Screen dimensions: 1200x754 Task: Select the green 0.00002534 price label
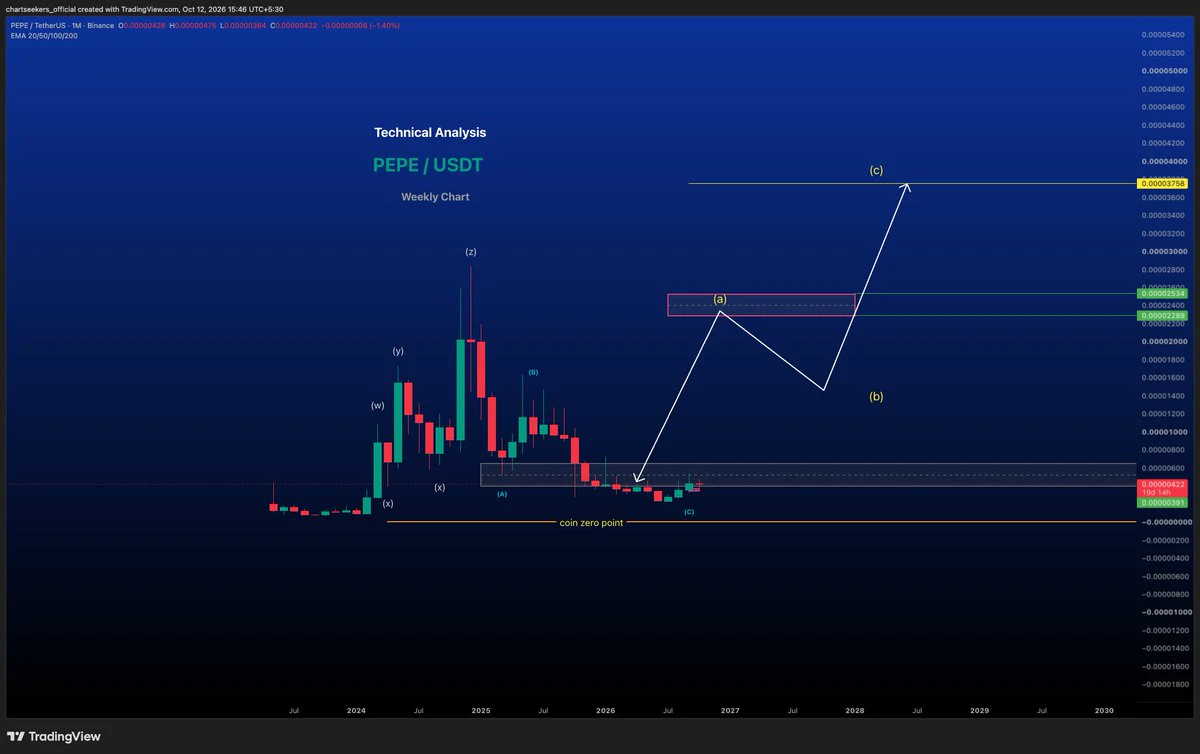pyautogui.click(x=1164, y=294)
